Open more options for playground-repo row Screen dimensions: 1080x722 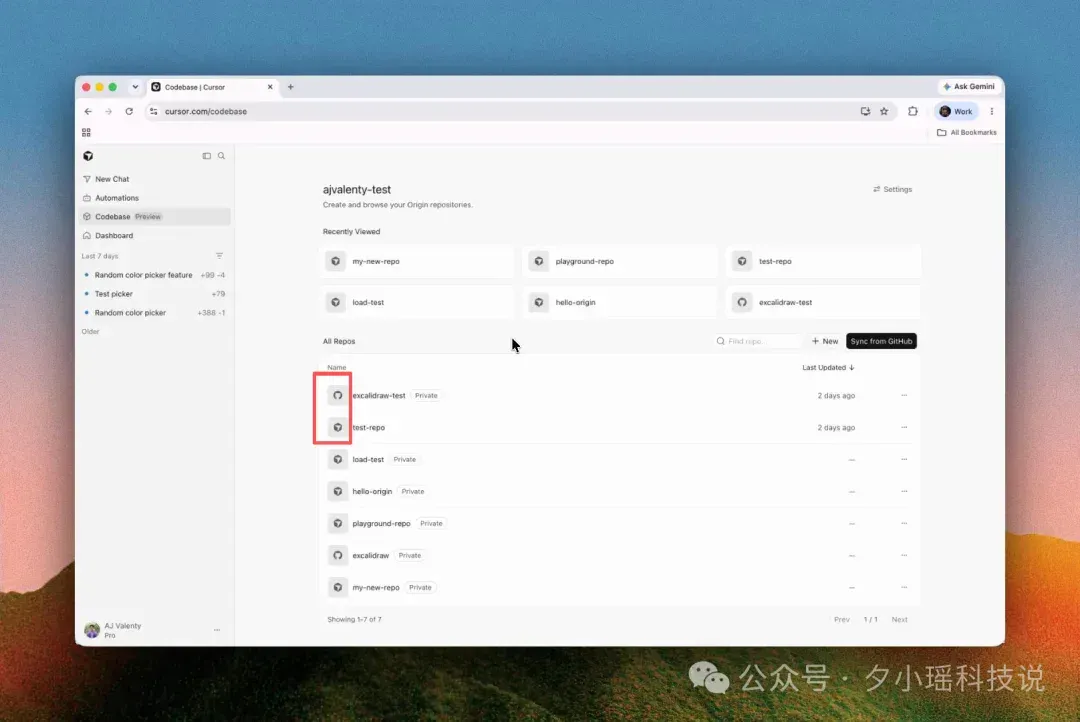904,524
